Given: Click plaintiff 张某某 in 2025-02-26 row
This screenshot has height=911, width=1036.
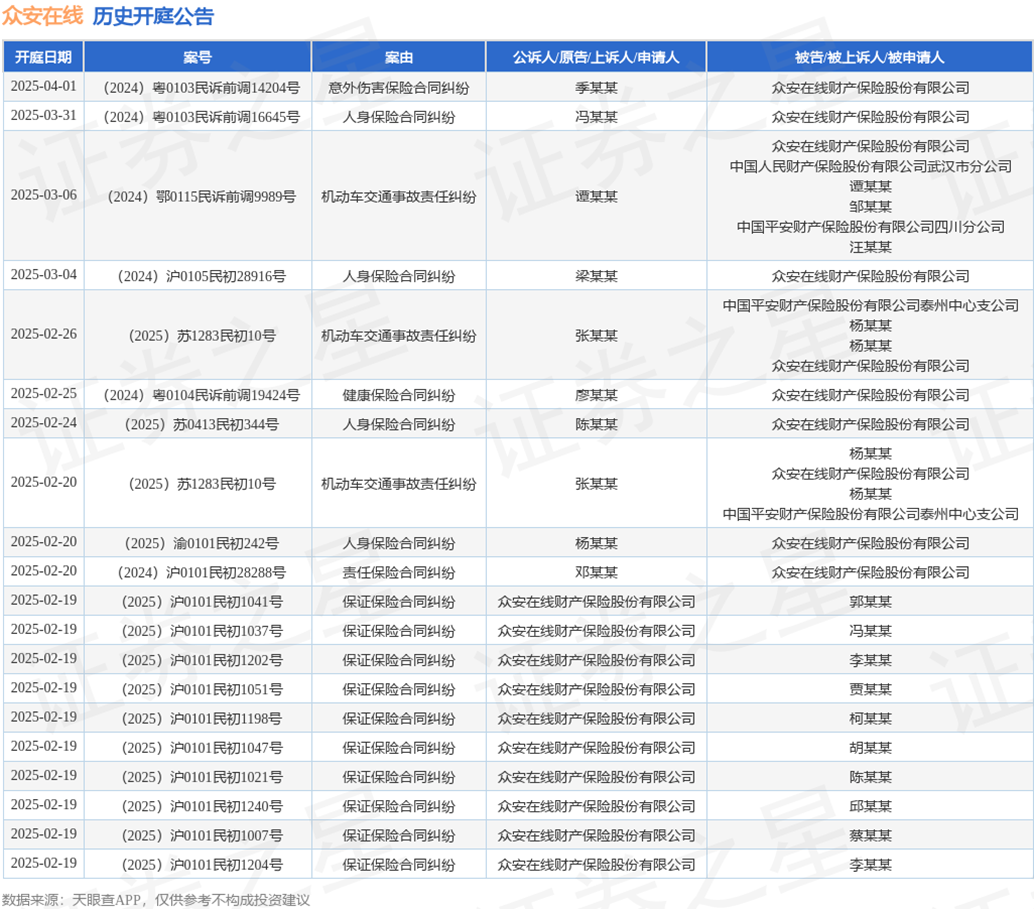Looking at the screenshot, I should tap(596, 336).
